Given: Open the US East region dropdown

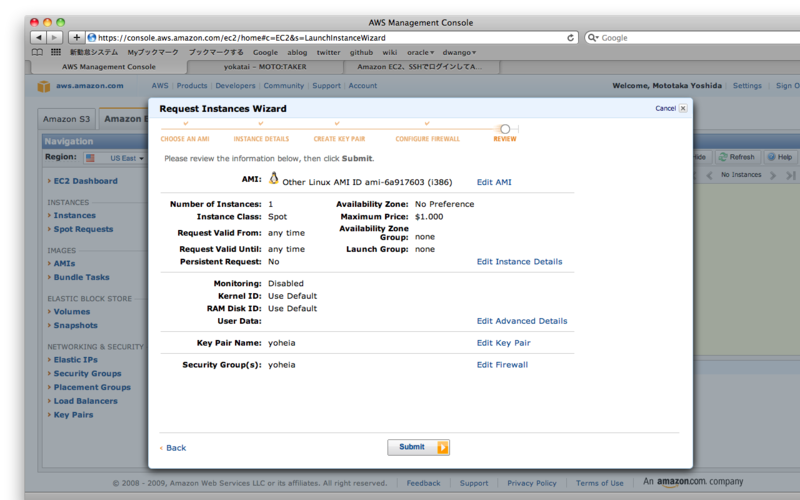Looking at the screenshot, I should tap(115, 158).
